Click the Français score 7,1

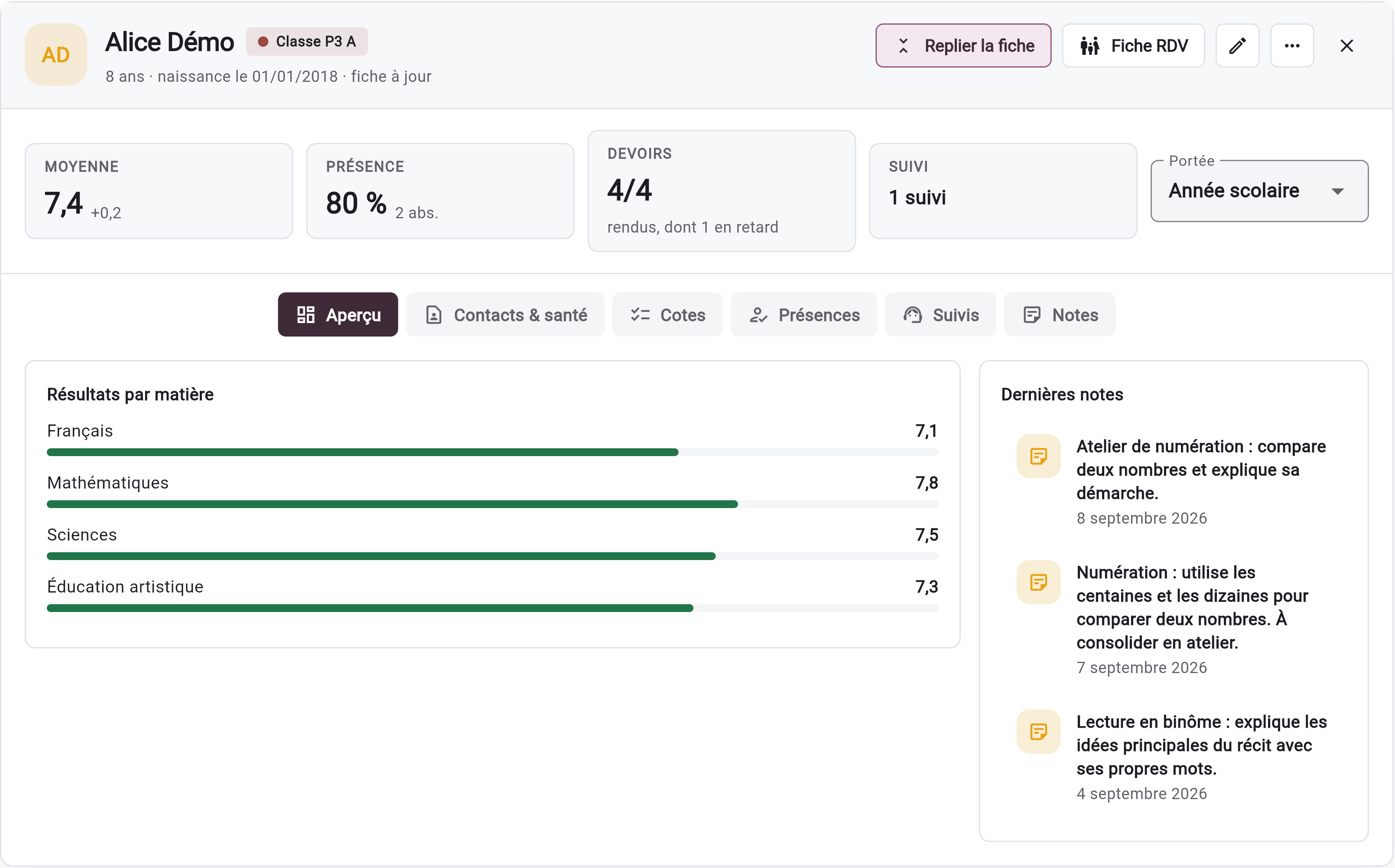point(927,431)
